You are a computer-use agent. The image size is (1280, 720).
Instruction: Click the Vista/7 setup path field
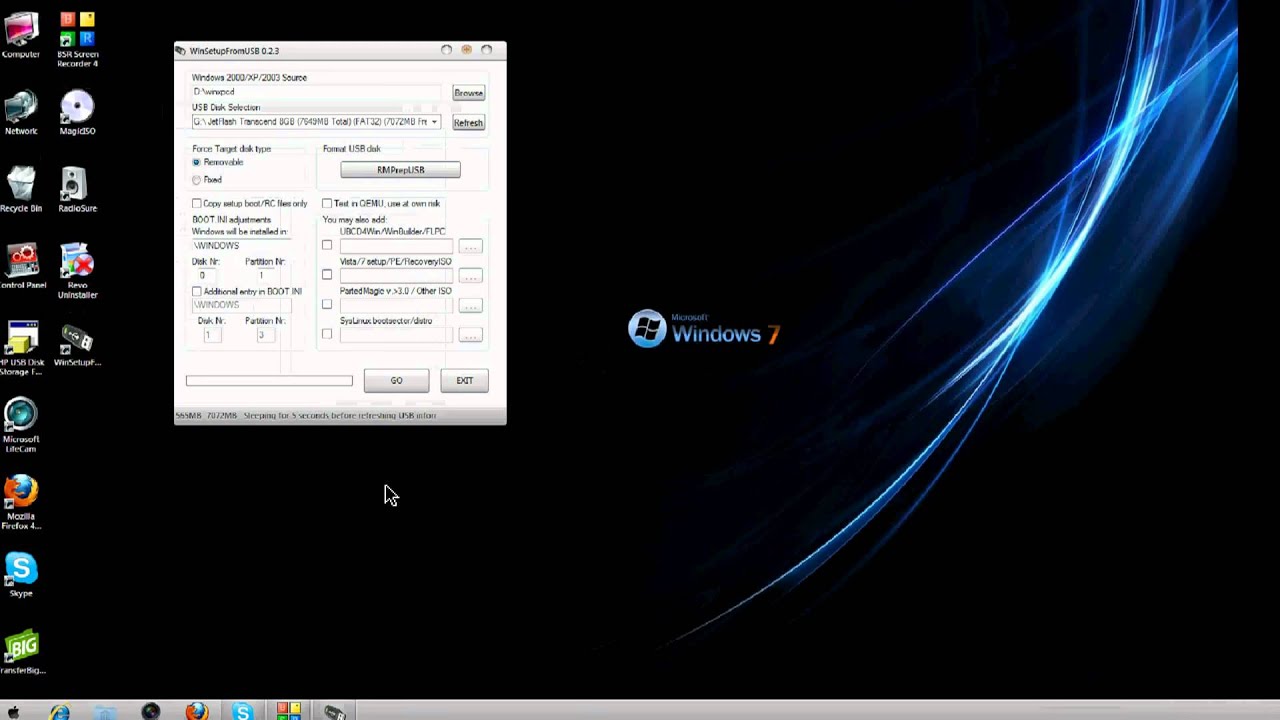click(x=396, y=276)
